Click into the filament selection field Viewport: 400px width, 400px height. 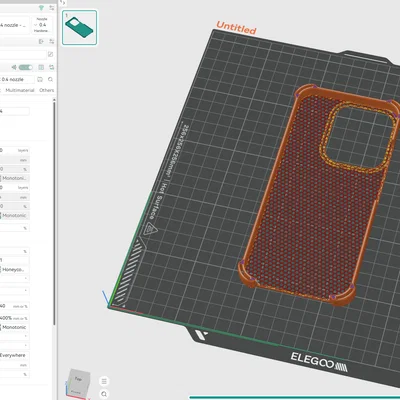click(x=23, y=54)
